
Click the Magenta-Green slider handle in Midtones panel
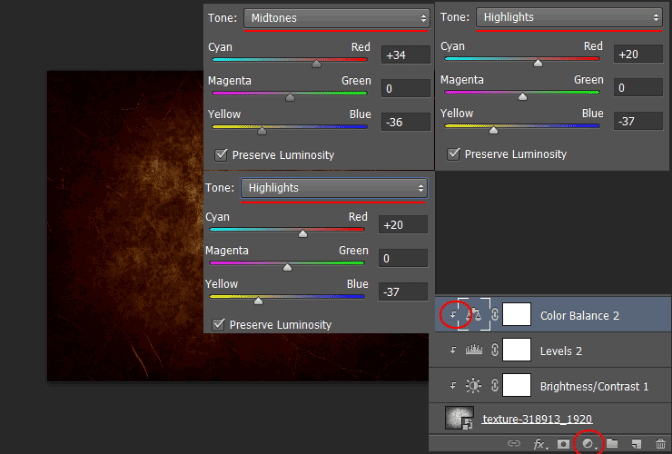[x=290, y=97]
